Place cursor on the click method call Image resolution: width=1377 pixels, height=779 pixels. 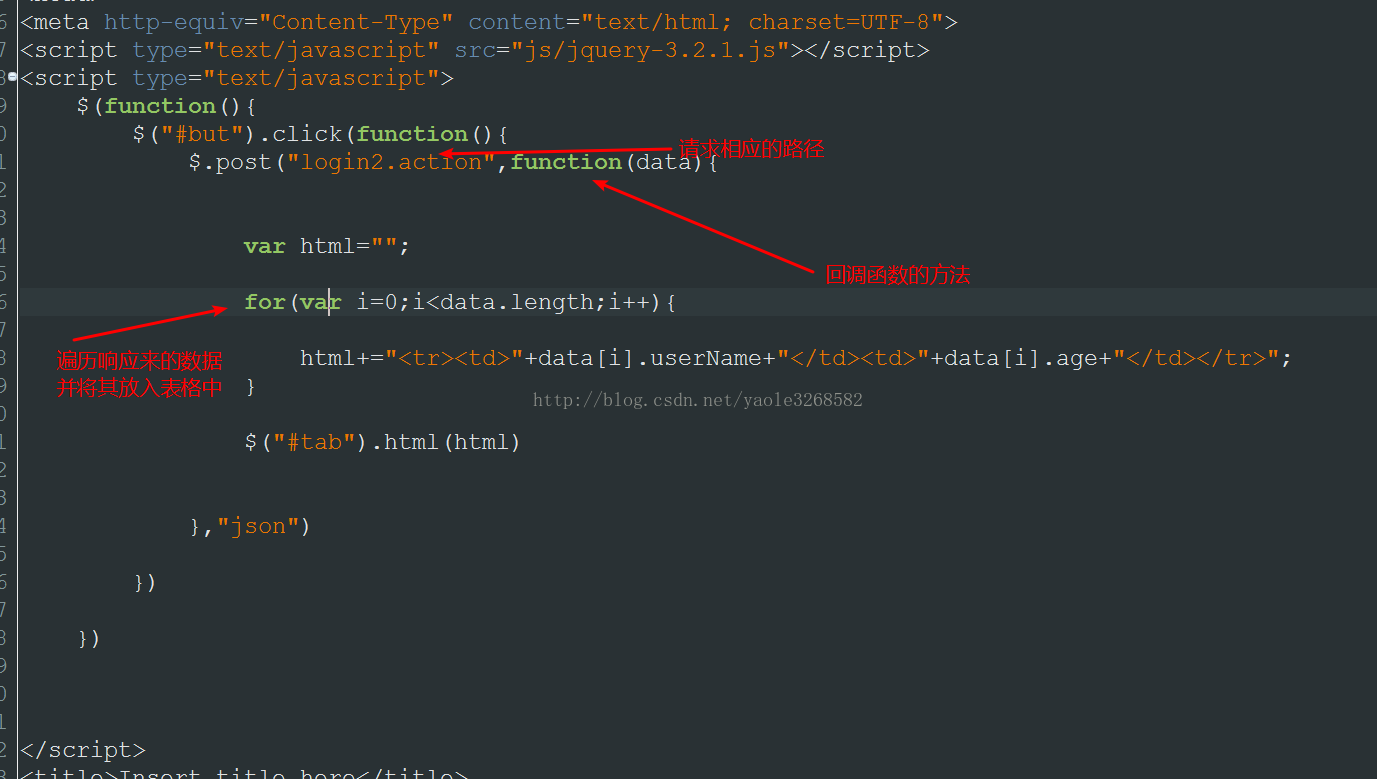tap(307, 134)
